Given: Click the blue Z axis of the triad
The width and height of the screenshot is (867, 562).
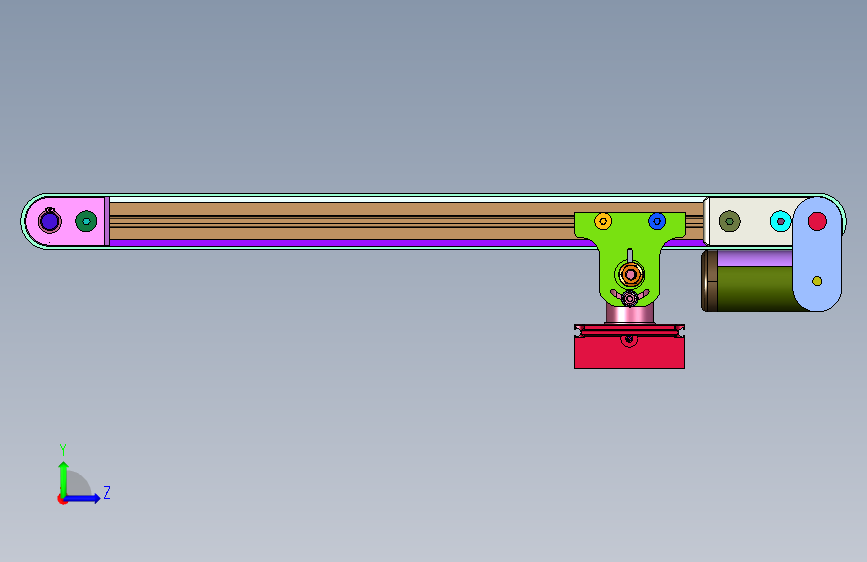Looking at the screenshot, I should click(83, 498).
